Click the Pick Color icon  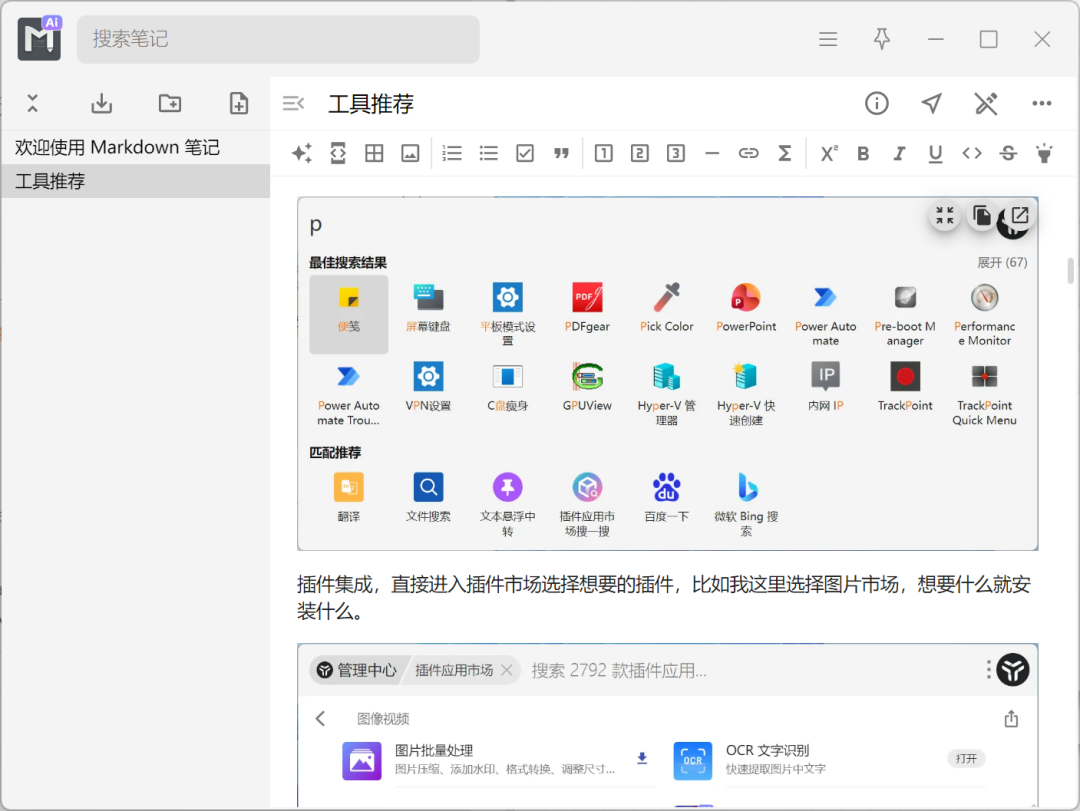click(x=667, y=298)
